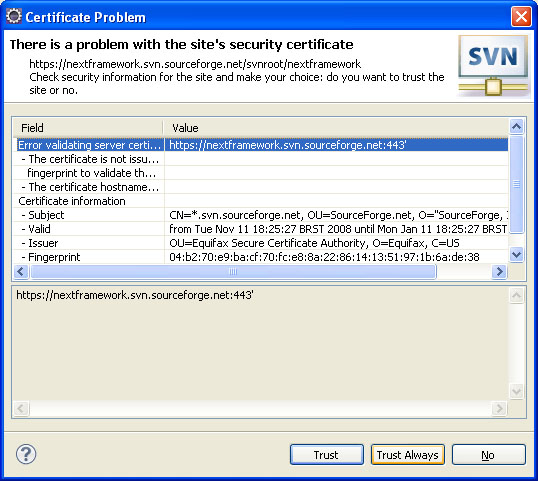538x481 pixels.
Task: Click the validity date range value
Action: [338, 229]
